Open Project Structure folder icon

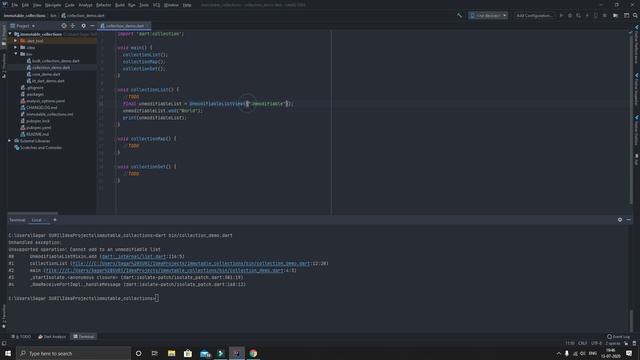click(x=616, y=16)
